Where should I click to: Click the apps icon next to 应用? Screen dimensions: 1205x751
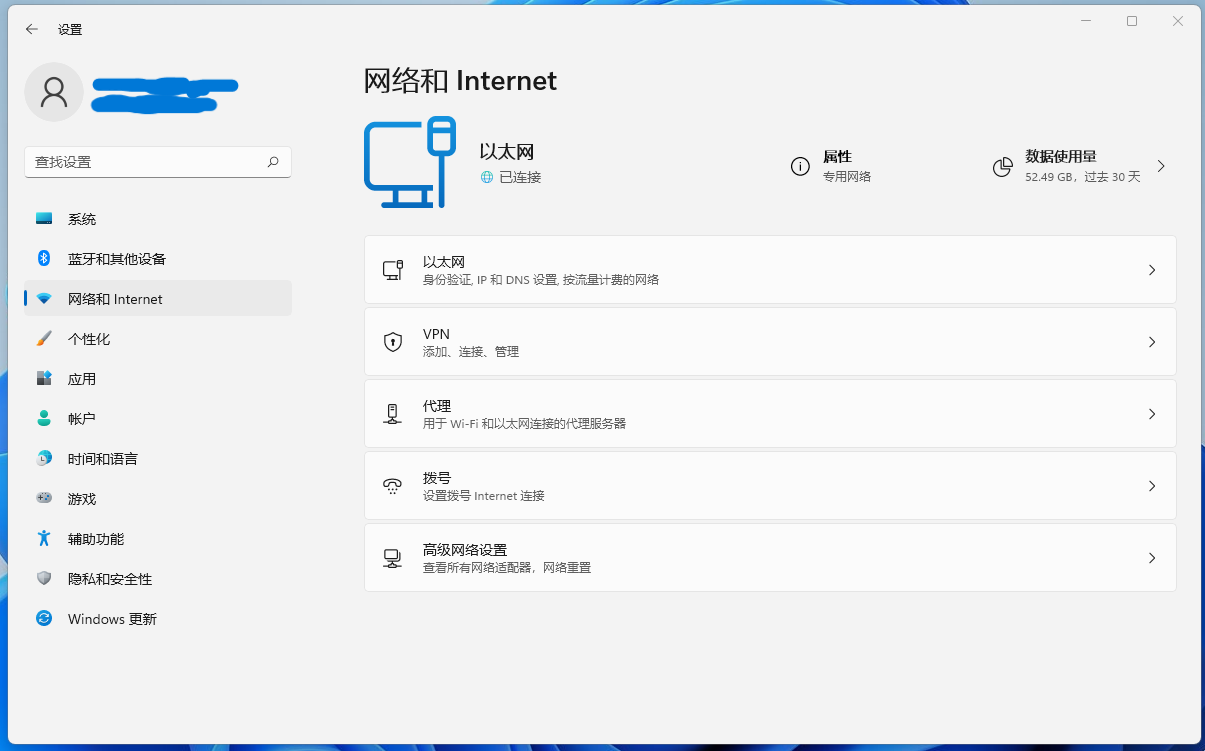tap(44, 378)
